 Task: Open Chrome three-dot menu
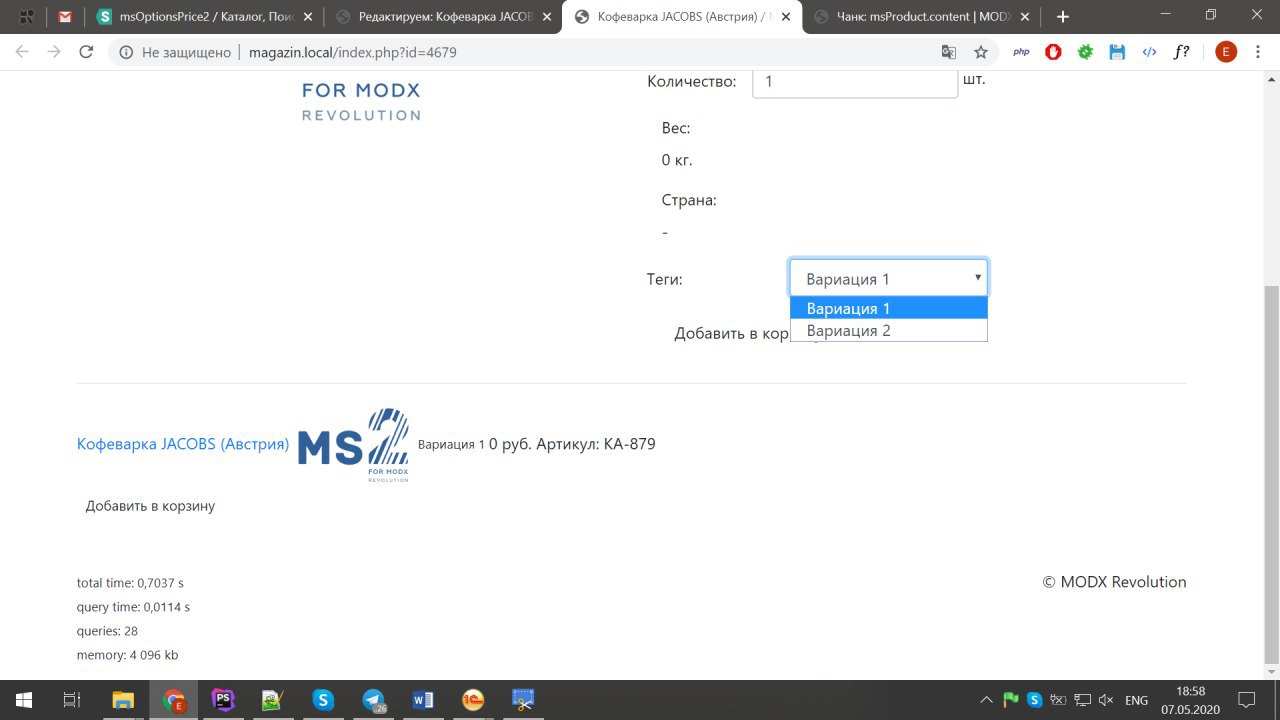click(x=1258, y=52)
